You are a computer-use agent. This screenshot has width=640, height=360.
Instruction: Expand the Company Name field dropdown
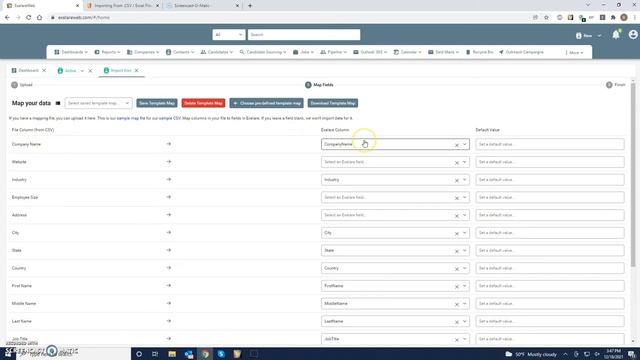[x=464, y=144]
